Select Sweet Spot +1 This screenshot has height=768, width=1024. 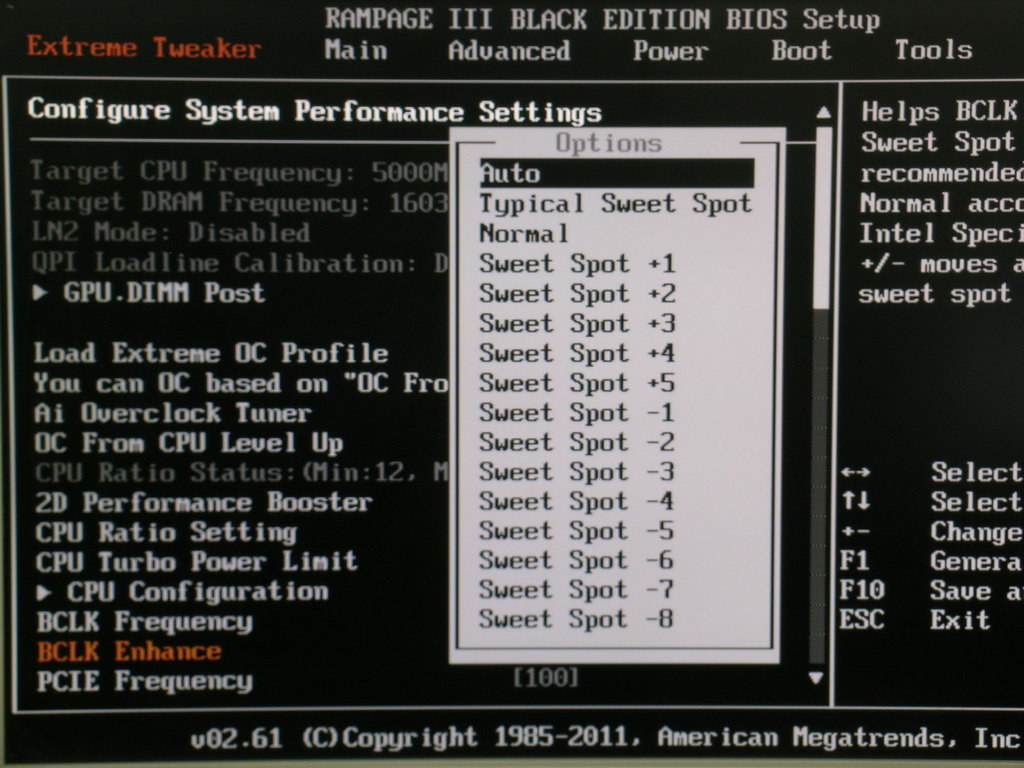pyautogui.click(x=577, y=264)
